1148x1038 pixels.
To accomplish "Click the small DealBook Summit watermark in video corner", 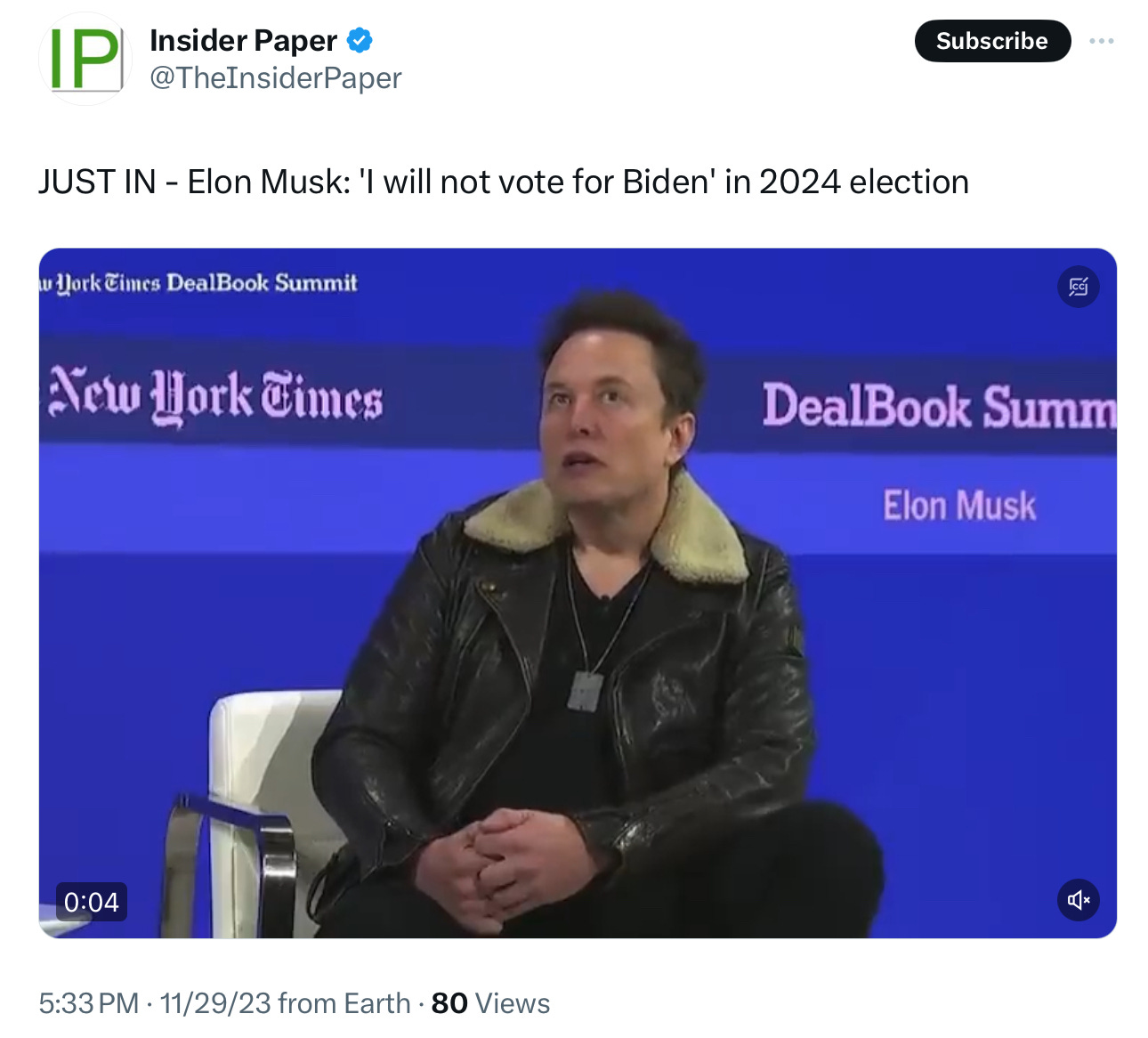I will pyautogui.click(x=199, y=283).
